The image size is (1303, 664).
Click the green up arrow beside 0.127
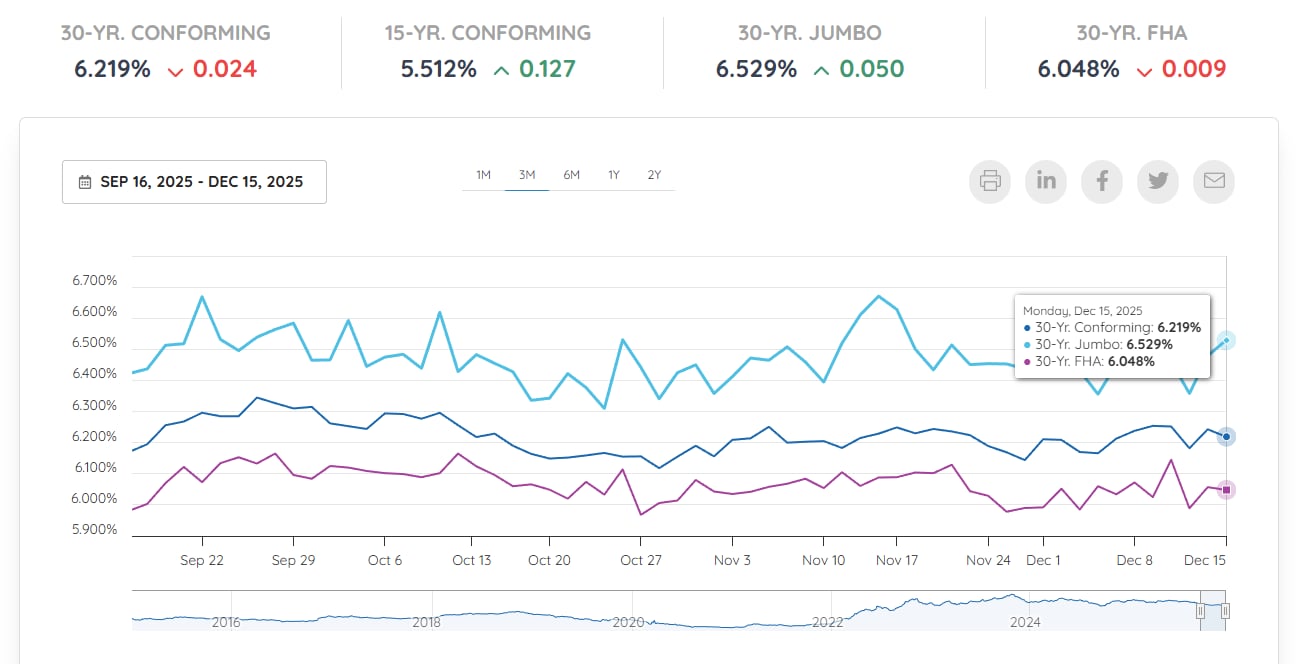click(x=501, y=71)
